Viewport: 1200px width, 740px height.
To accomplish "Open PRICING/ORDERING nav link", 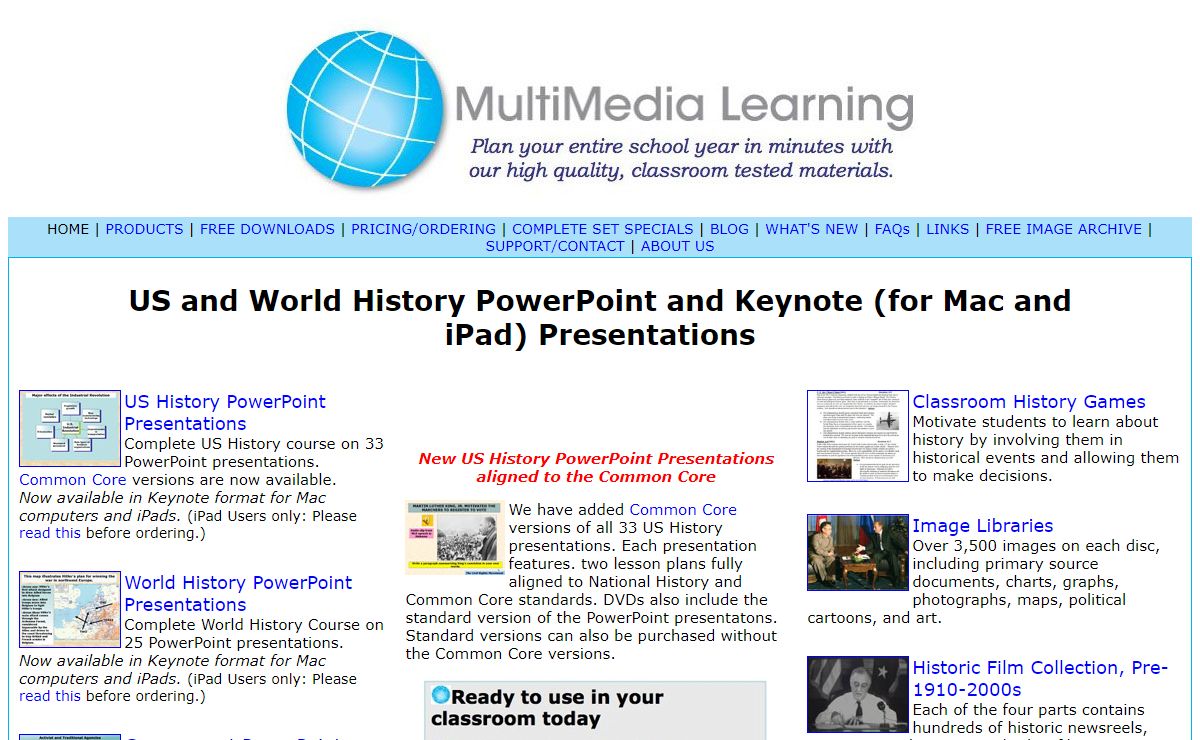I will click(423, 229).
